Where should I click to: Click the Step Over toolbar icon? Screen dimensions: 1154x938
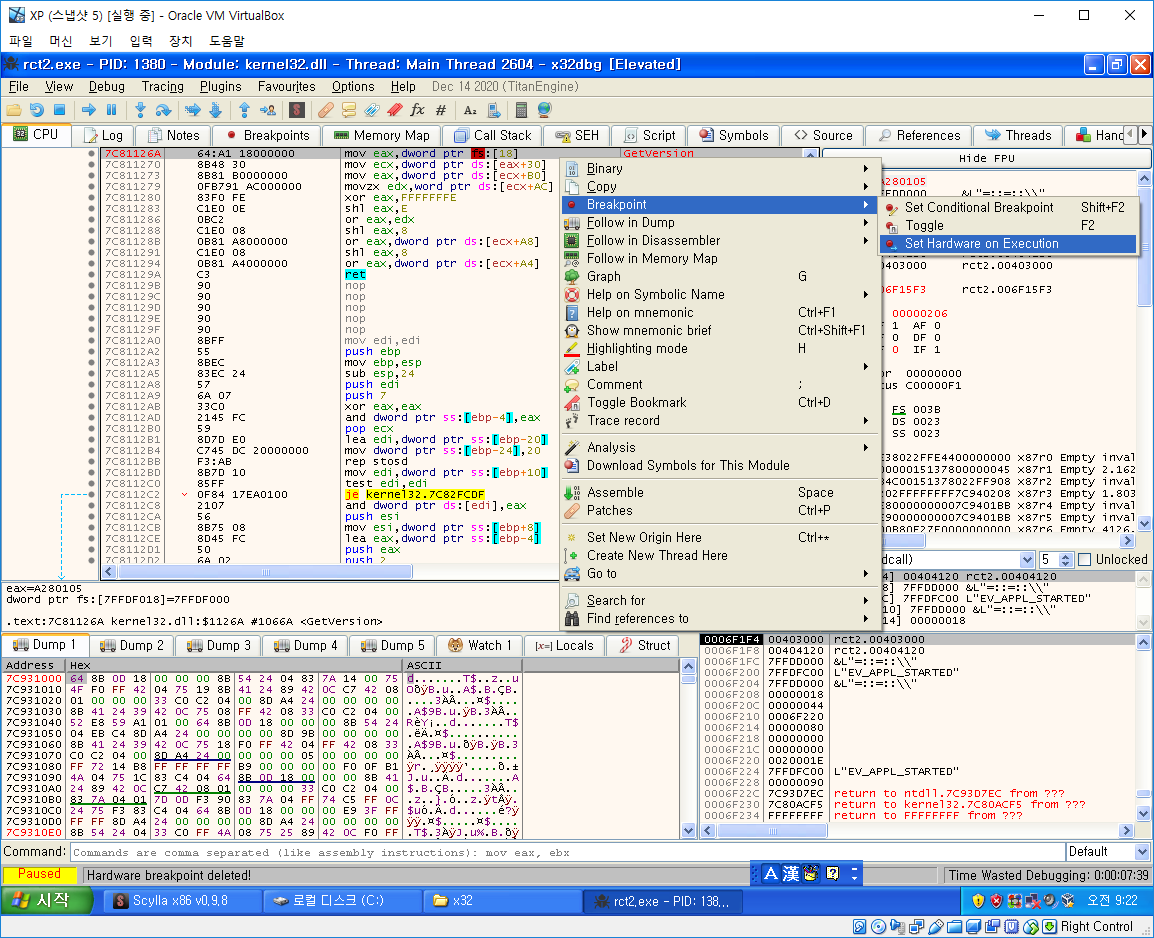tap(163, 110)
